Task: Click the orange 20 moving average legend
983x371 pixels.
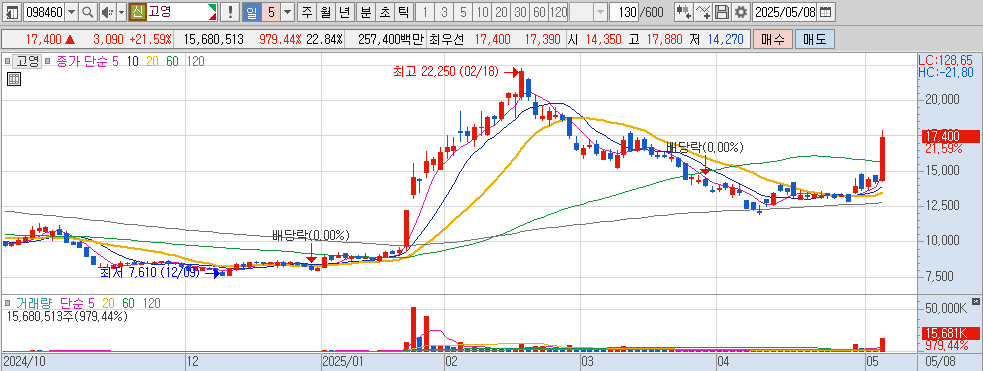Action: [152, 61]
